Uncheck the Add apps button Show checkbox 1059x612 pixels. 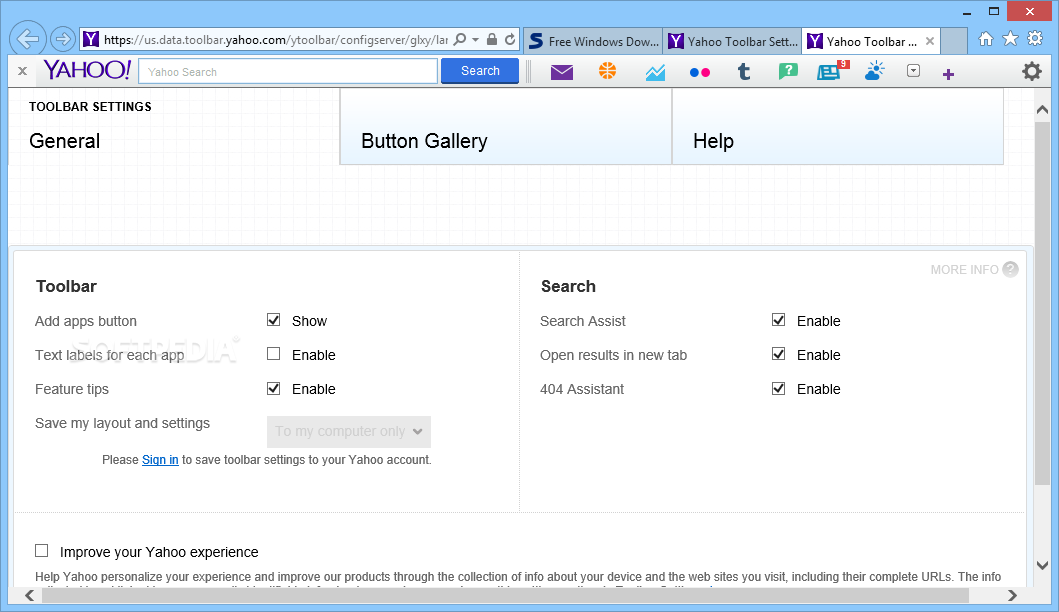click(274, 320)
